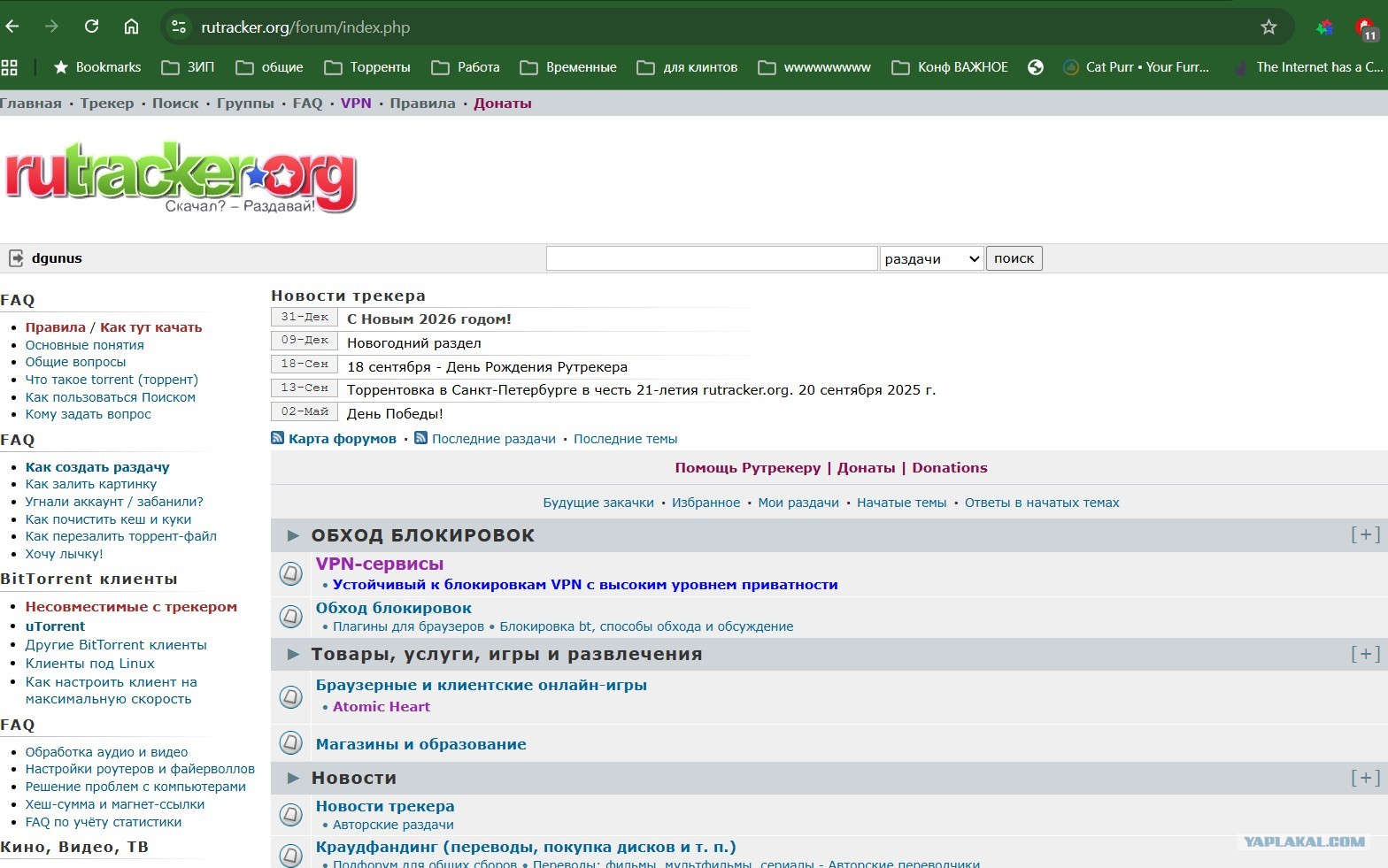The height and width of the screenshot is (868, 1388).
Task: Open the Авторские раздачи subforum
Action: tap(393, 825)
